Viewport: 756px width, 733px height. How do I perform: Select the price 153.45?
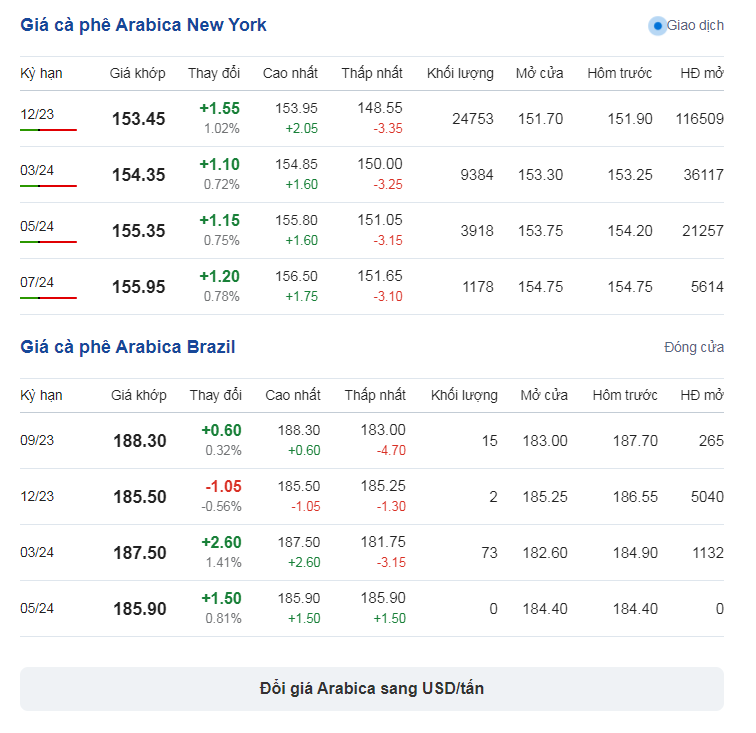point(138,119)
